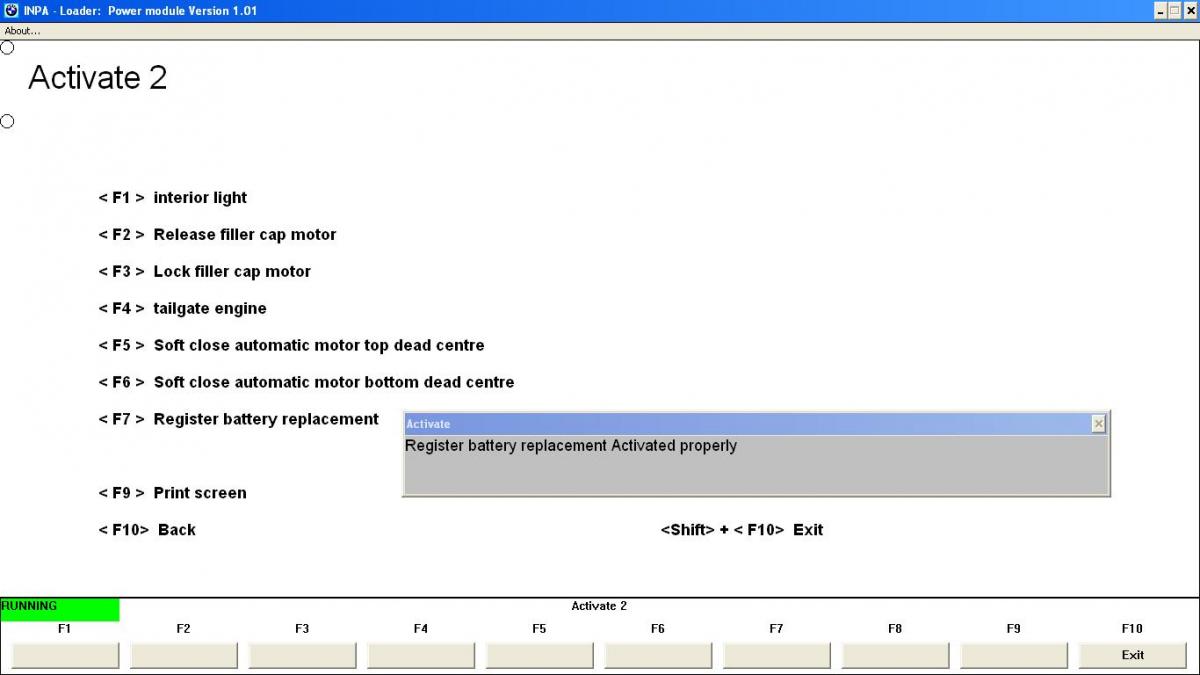Image resolution: width=1200 pixels, height=675 pixels.
Task: Click the 'Activate 2' status bar label
Action: point(599,606)
